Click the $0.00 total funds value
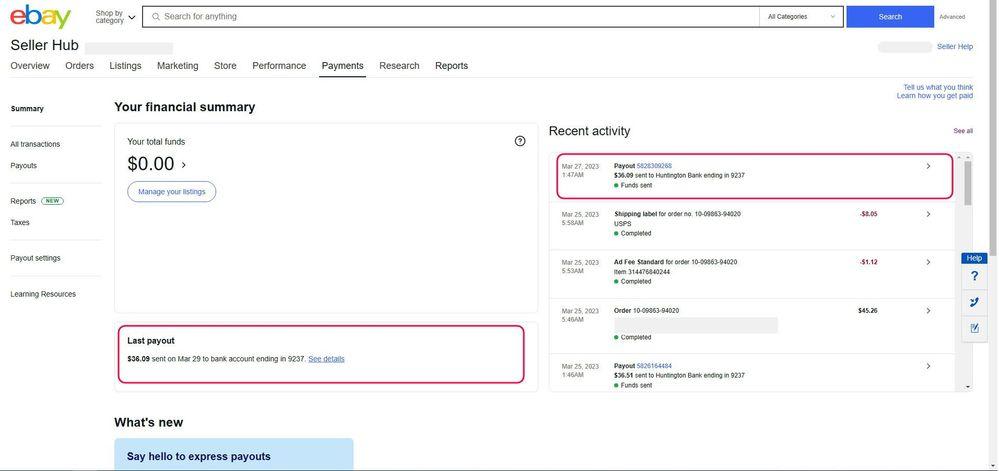The width and height of the screenshot is (999, 471). 151,164
